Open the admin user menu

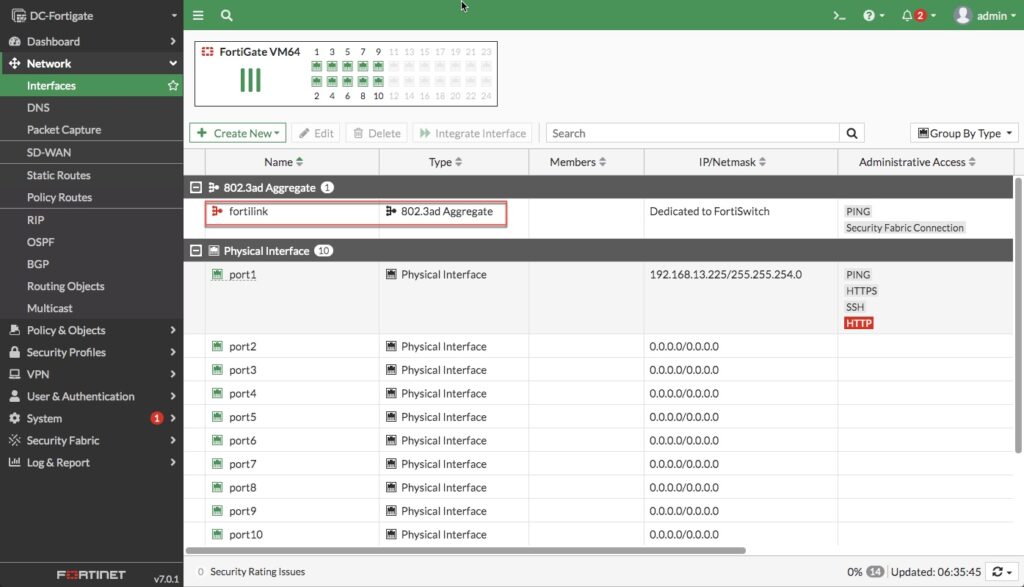coord(984,16)
